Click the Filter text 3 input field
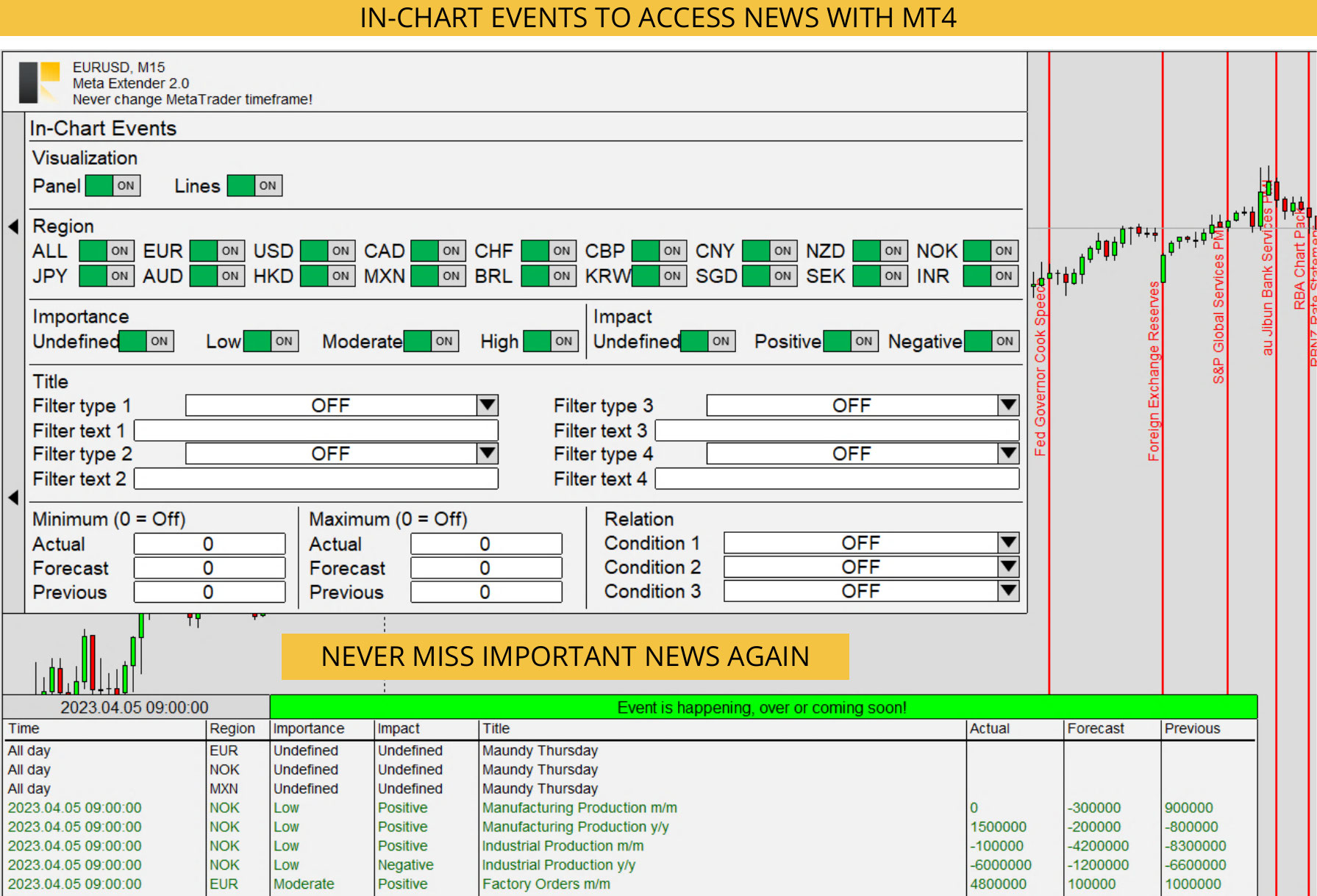Screen dimensions: 1317x896 click(837, 430)
